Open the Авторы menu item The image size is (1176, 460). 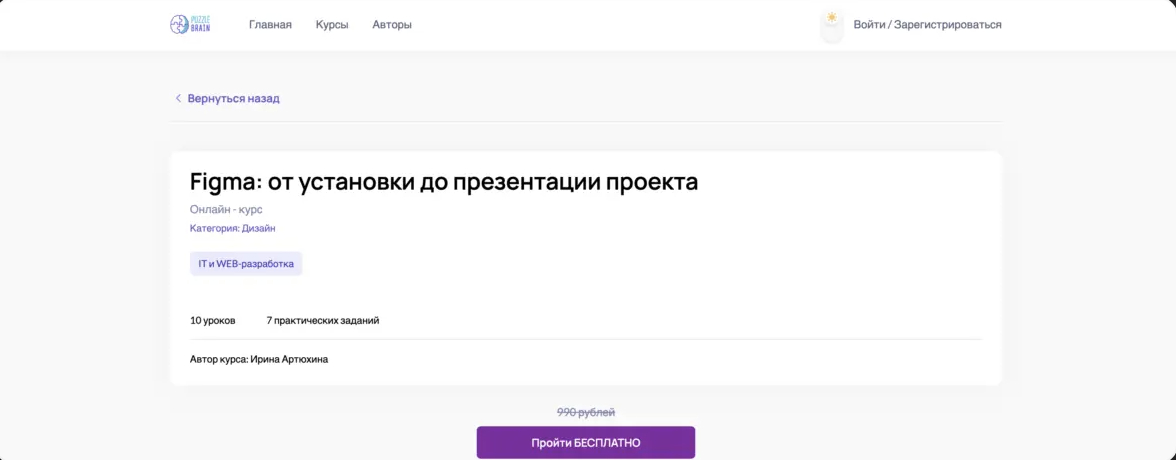point(392,25)
